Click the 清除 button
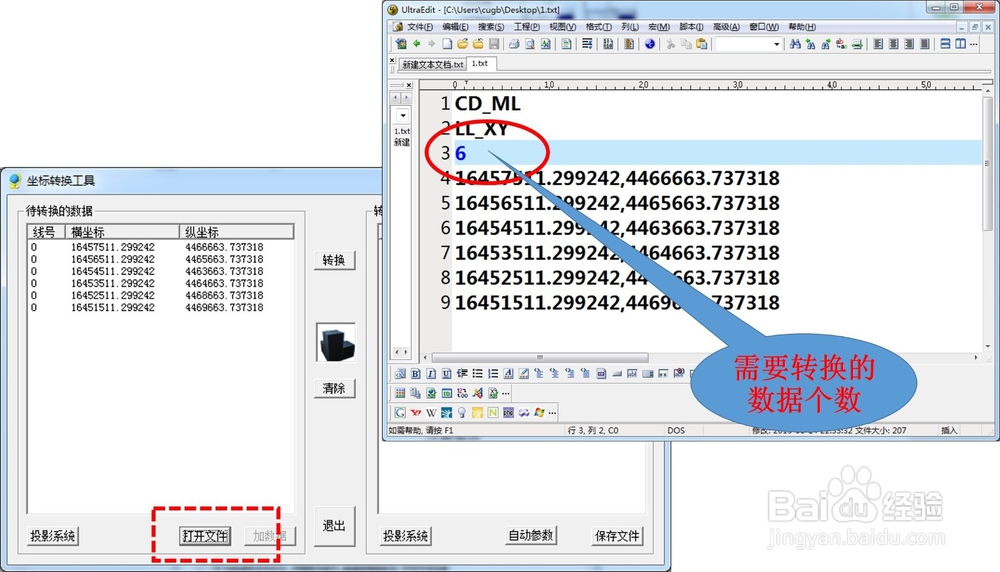The width and height of the screenshot is (1000, 572). [x=334, y=388]
